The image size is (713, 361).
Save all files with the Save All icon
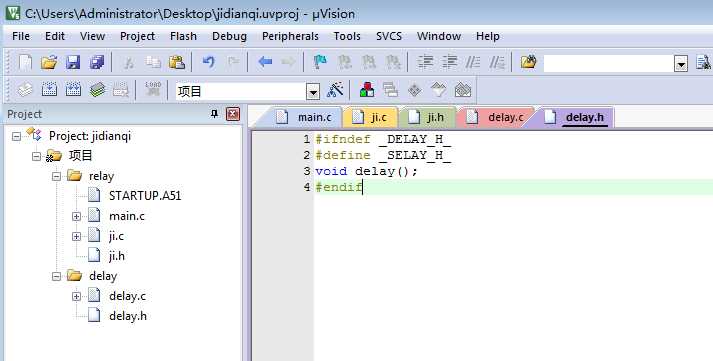click(x=97, y=62)
